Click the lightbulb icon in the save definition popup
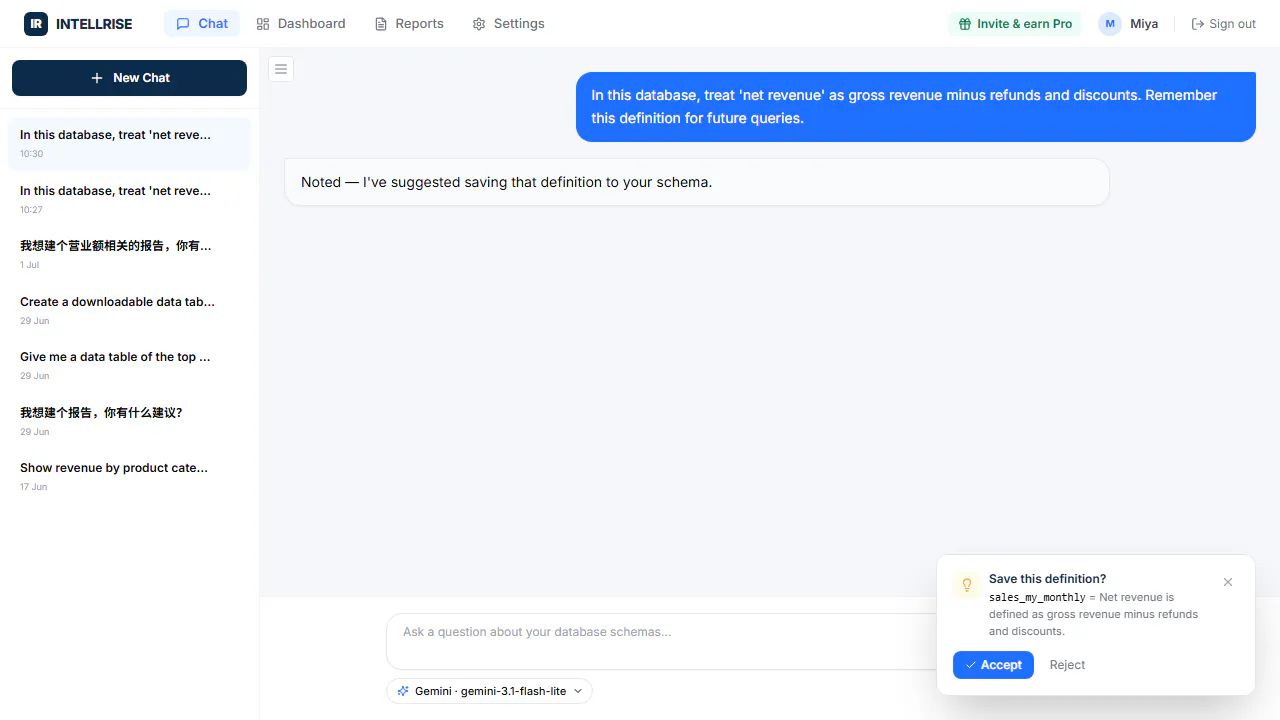 coord(967,585)
